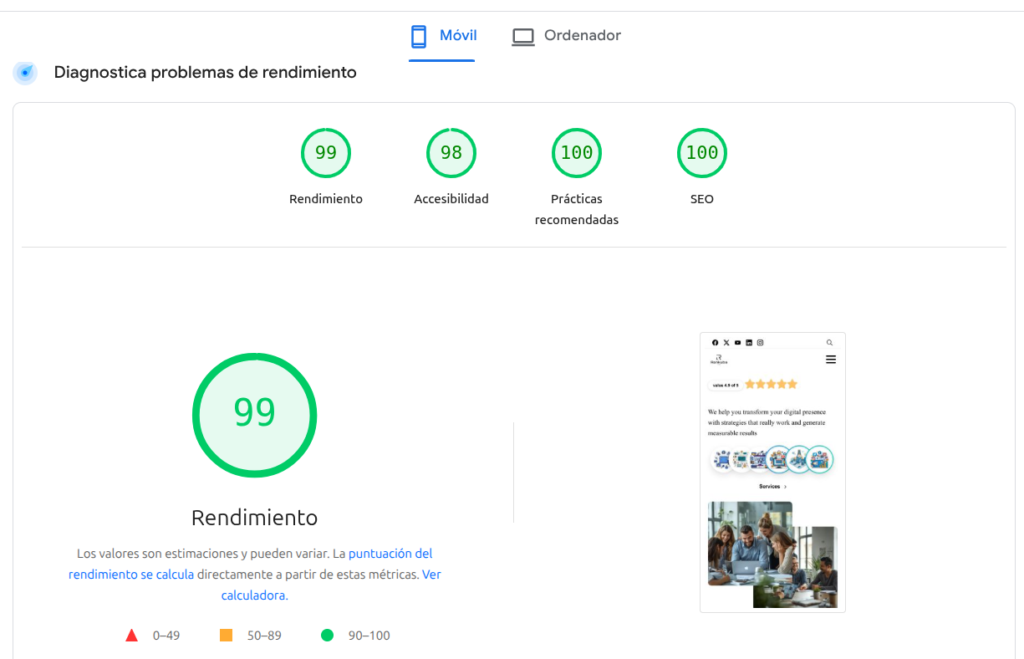Image resolution: width=1024 pixels, height=659 pixels.
Task: Click the large 99 performance gauge
Action: point(255,415)
